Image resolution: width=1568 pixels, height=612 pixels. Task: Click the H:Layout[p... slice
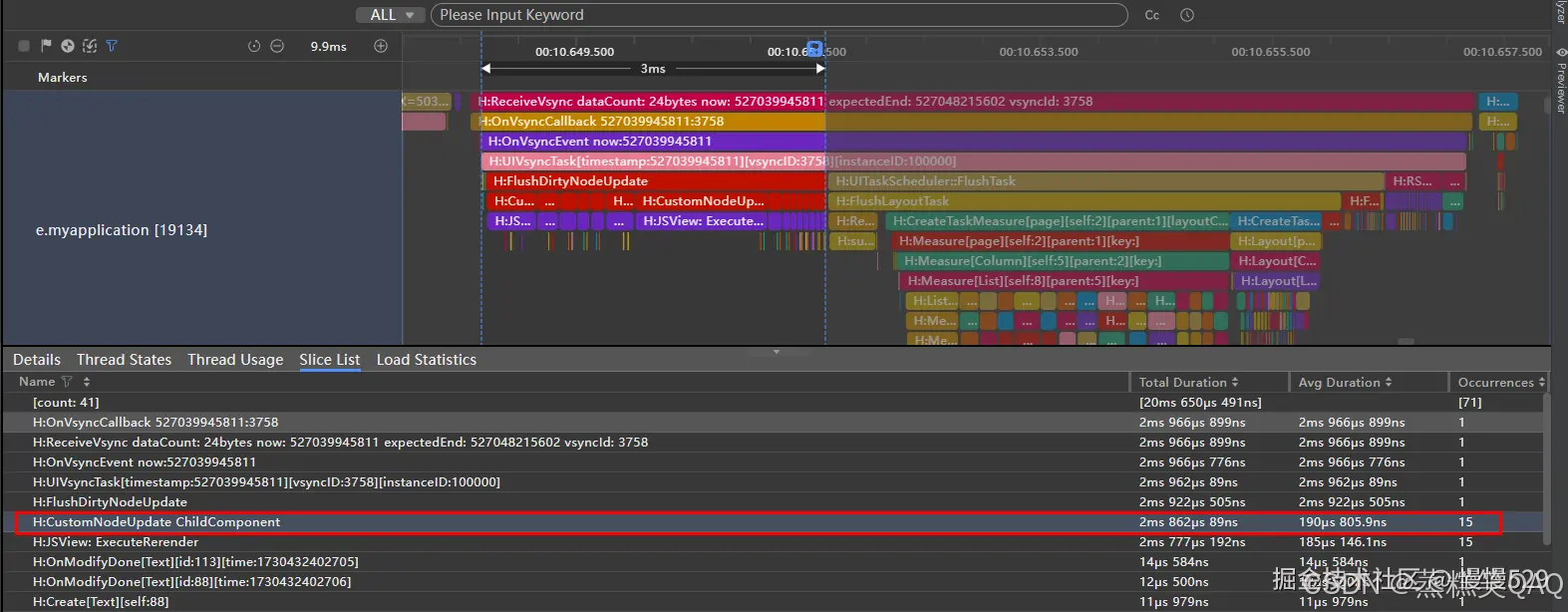tap(1276, 241)
